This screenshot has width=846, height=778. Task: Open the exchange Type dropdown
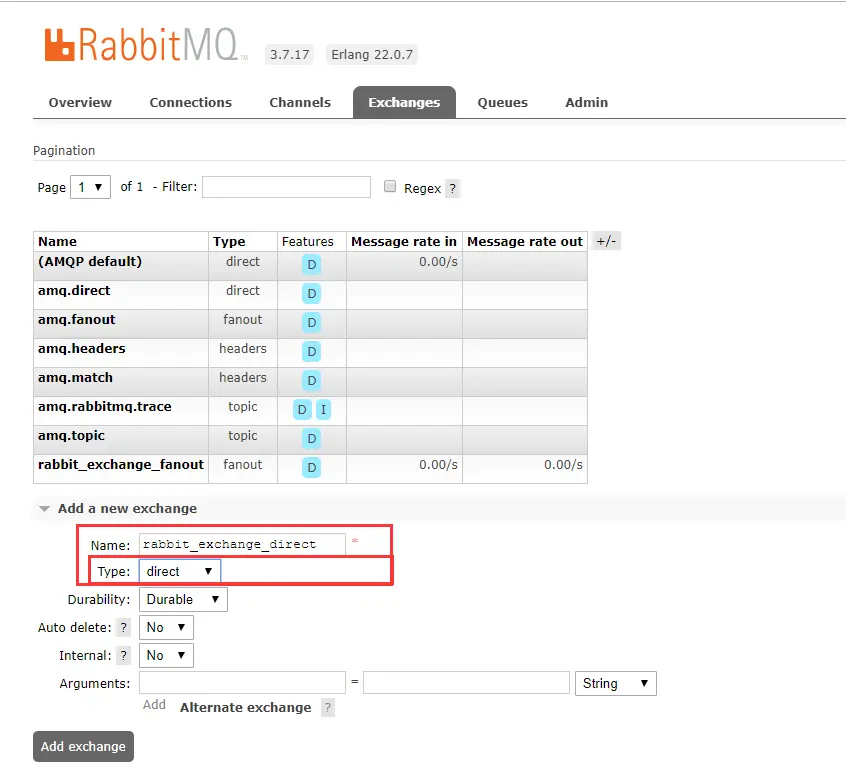[x=180, y=571]
